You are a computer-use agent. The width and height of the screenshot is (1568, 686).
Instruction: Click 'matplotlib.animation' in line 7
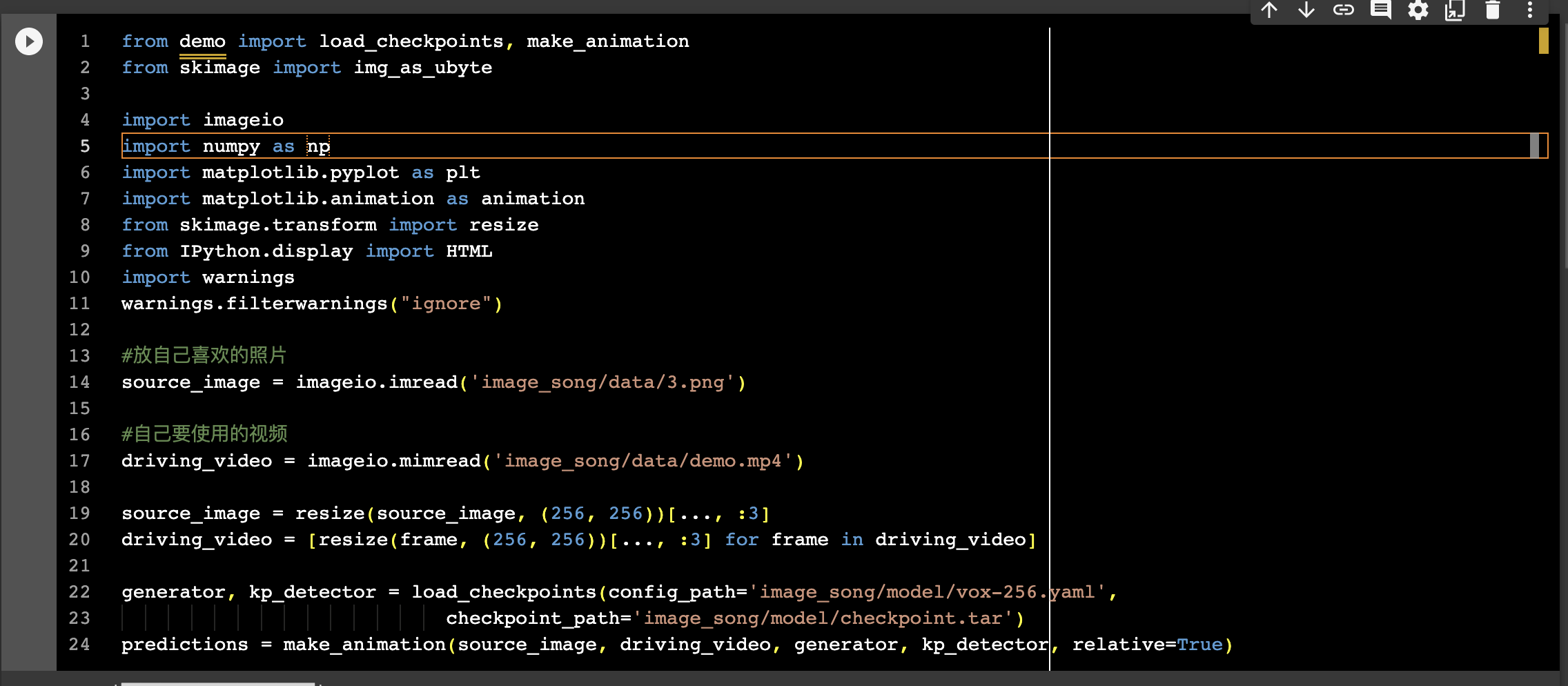tap(318, 199)
